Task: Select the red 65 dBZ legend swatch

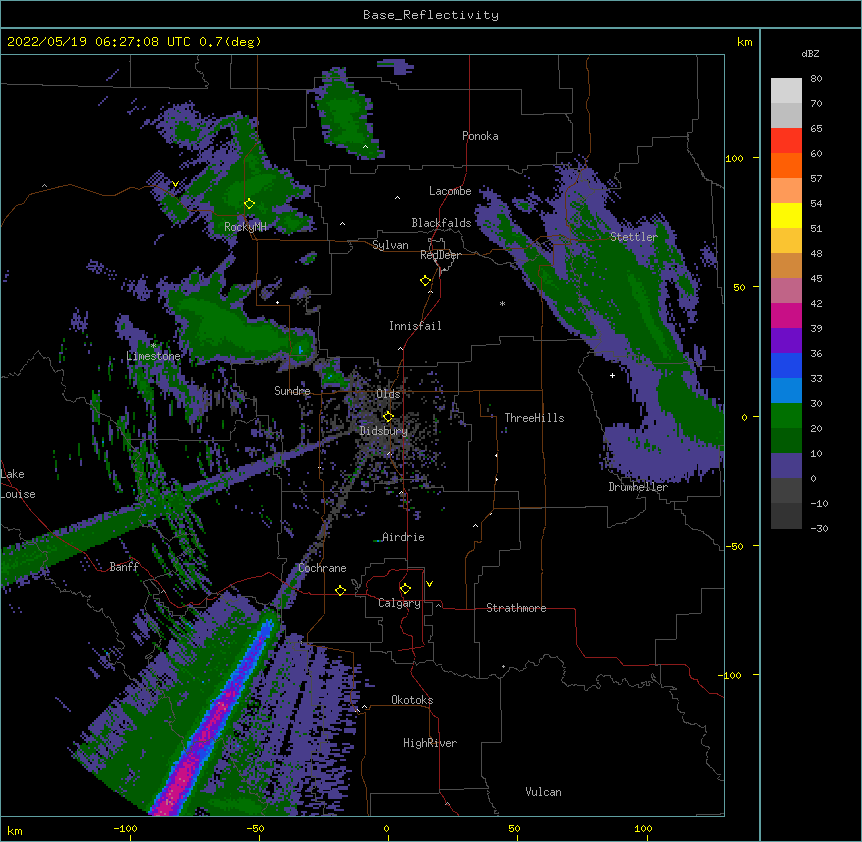Action: (x=786, y=141)
